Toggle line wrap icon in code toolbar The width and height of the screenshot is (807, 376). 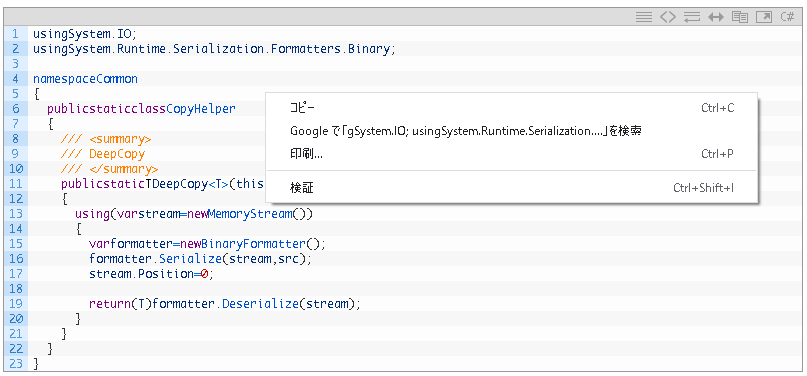coord(692,17)
